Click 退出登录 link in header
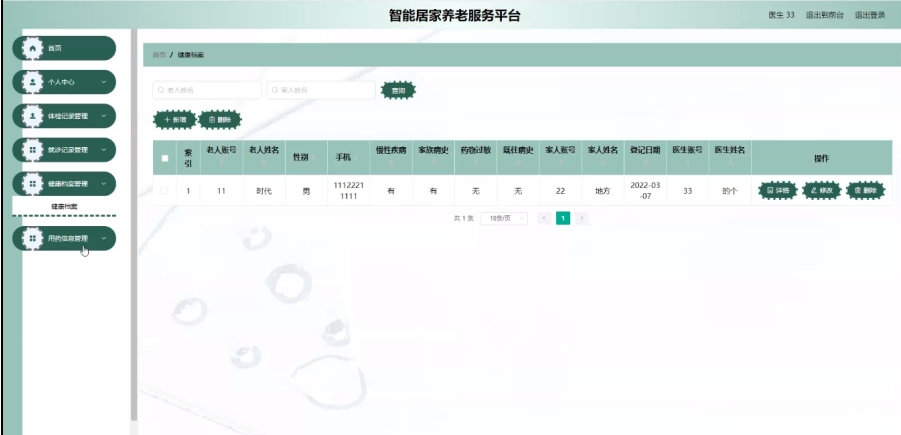Image resolution: width=901 pixels, height=435 pixels. point(870,16)
